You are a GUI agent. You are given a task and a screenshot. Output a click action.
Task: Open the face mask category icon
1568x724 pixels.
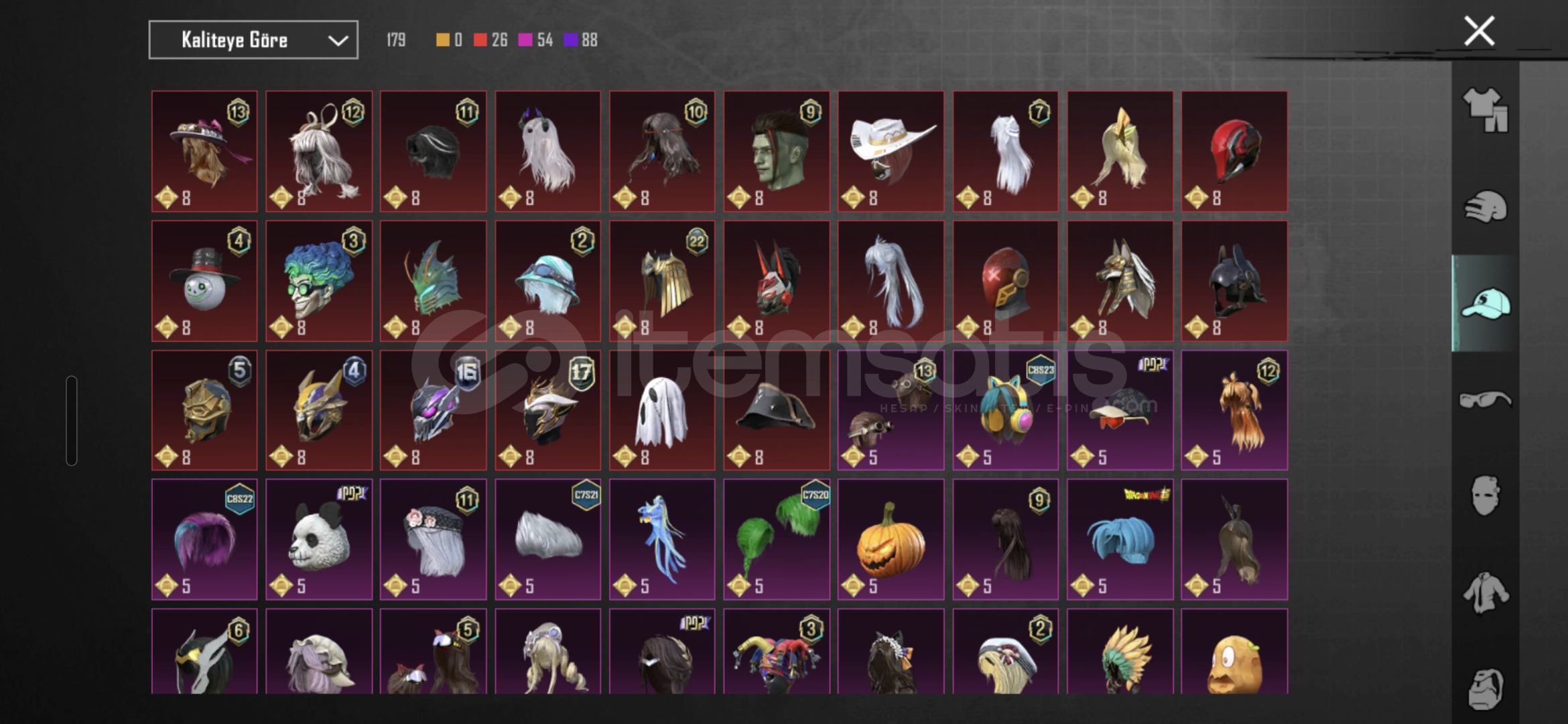tap(1485, 495)
